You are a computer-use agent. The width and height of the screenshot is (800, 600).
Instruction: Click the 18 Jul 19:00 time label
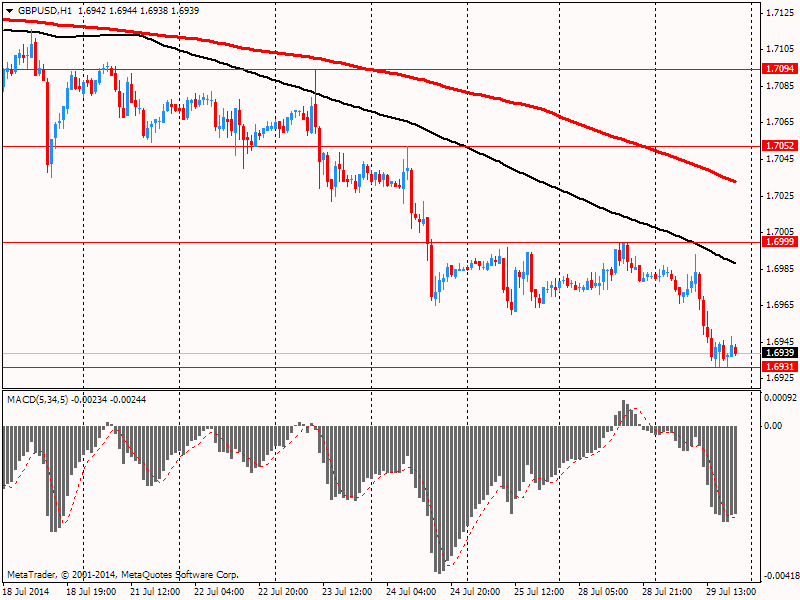click(91, 592)
